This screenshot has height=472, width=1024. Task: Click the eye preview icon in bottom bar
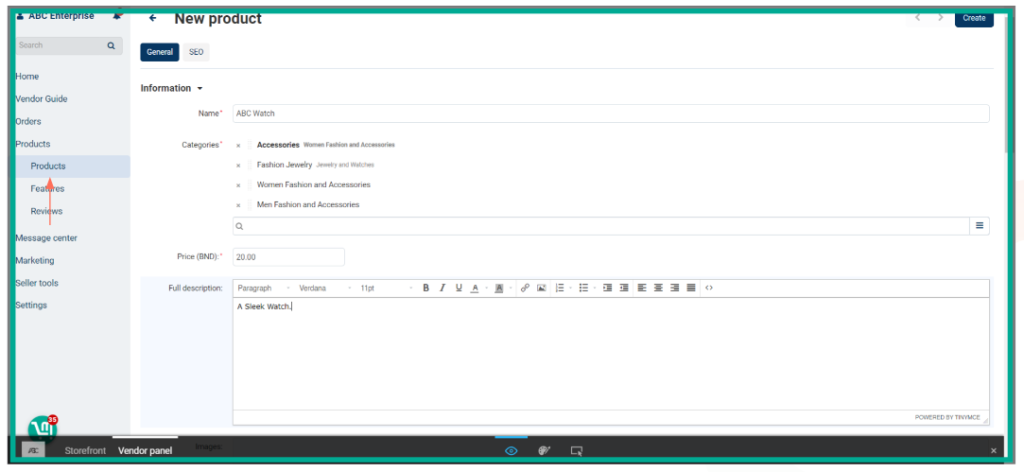pos(511,451)
